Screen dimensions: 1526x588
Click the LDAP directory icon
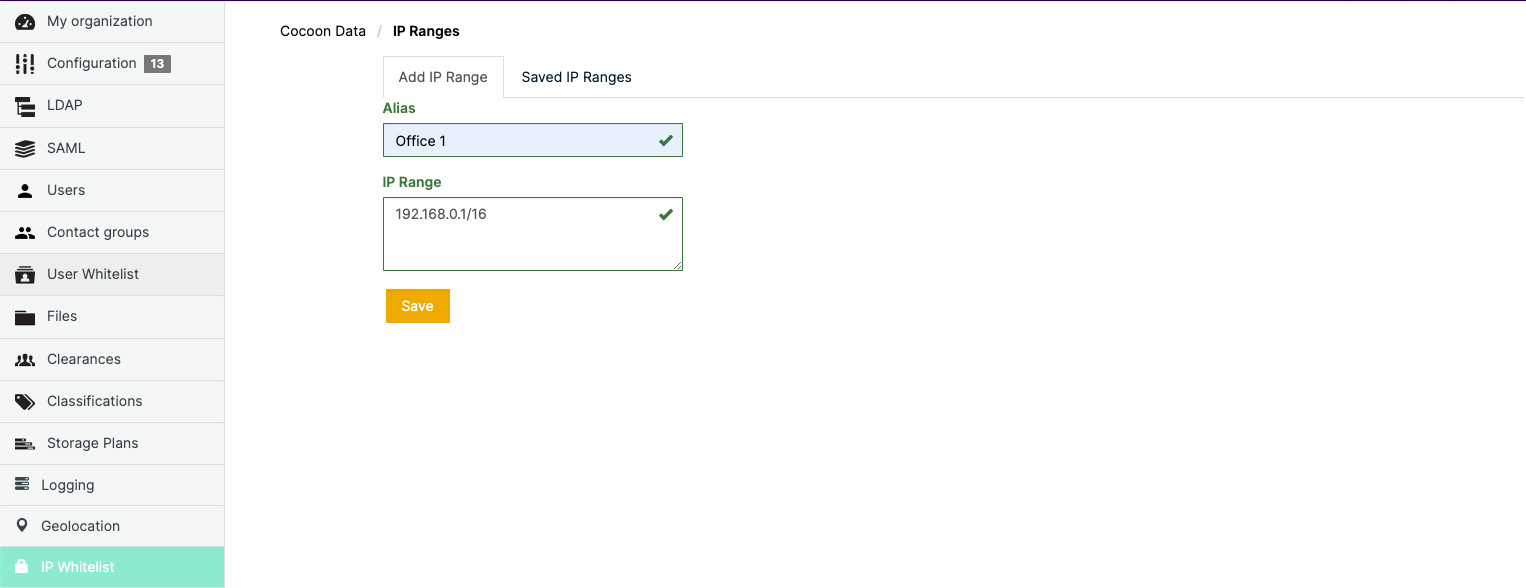25,106
